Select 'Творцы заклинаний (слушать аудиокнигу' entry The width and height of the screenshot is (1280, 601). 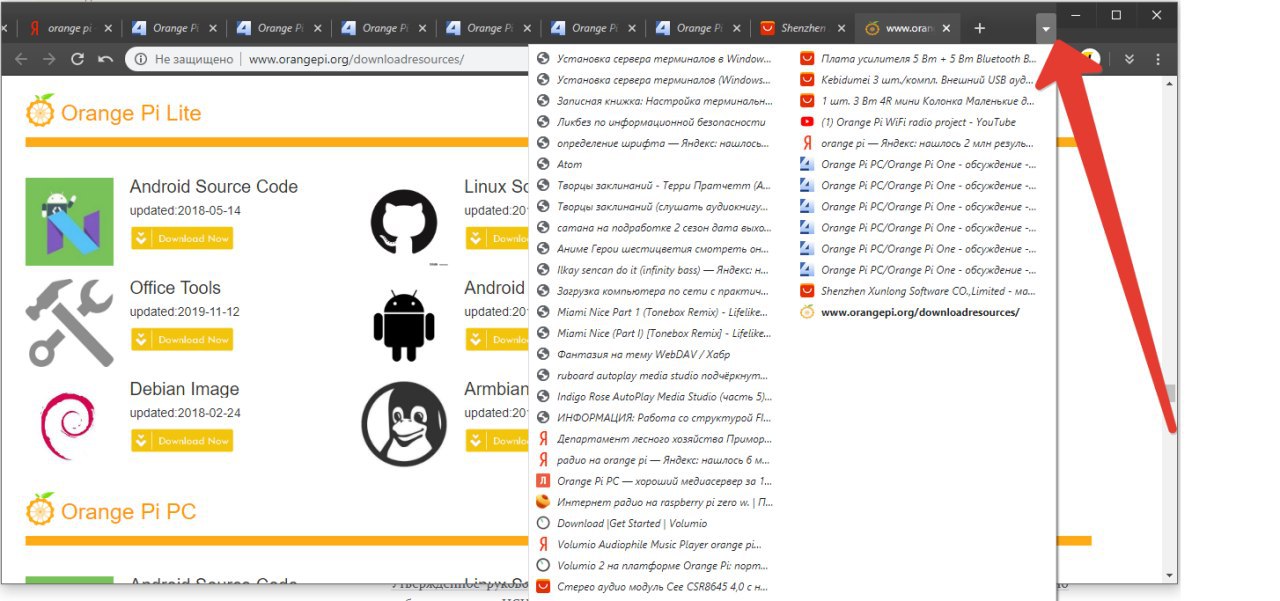pos(653,206)
